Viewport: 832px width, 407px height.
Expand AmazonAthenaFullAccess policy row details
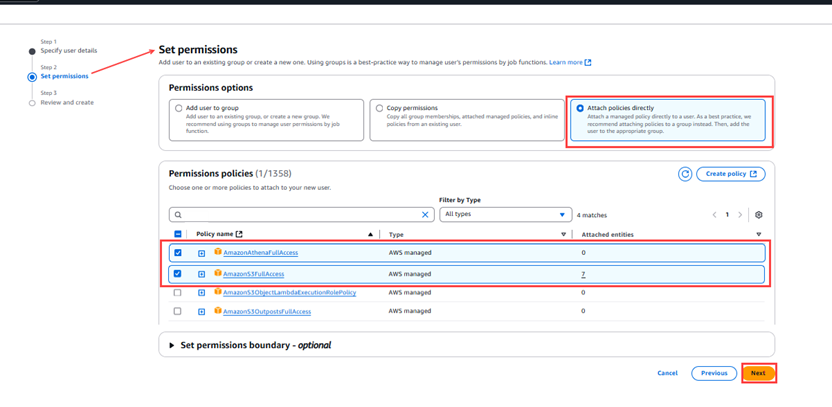pyautogui.click(x=201, y=253)
